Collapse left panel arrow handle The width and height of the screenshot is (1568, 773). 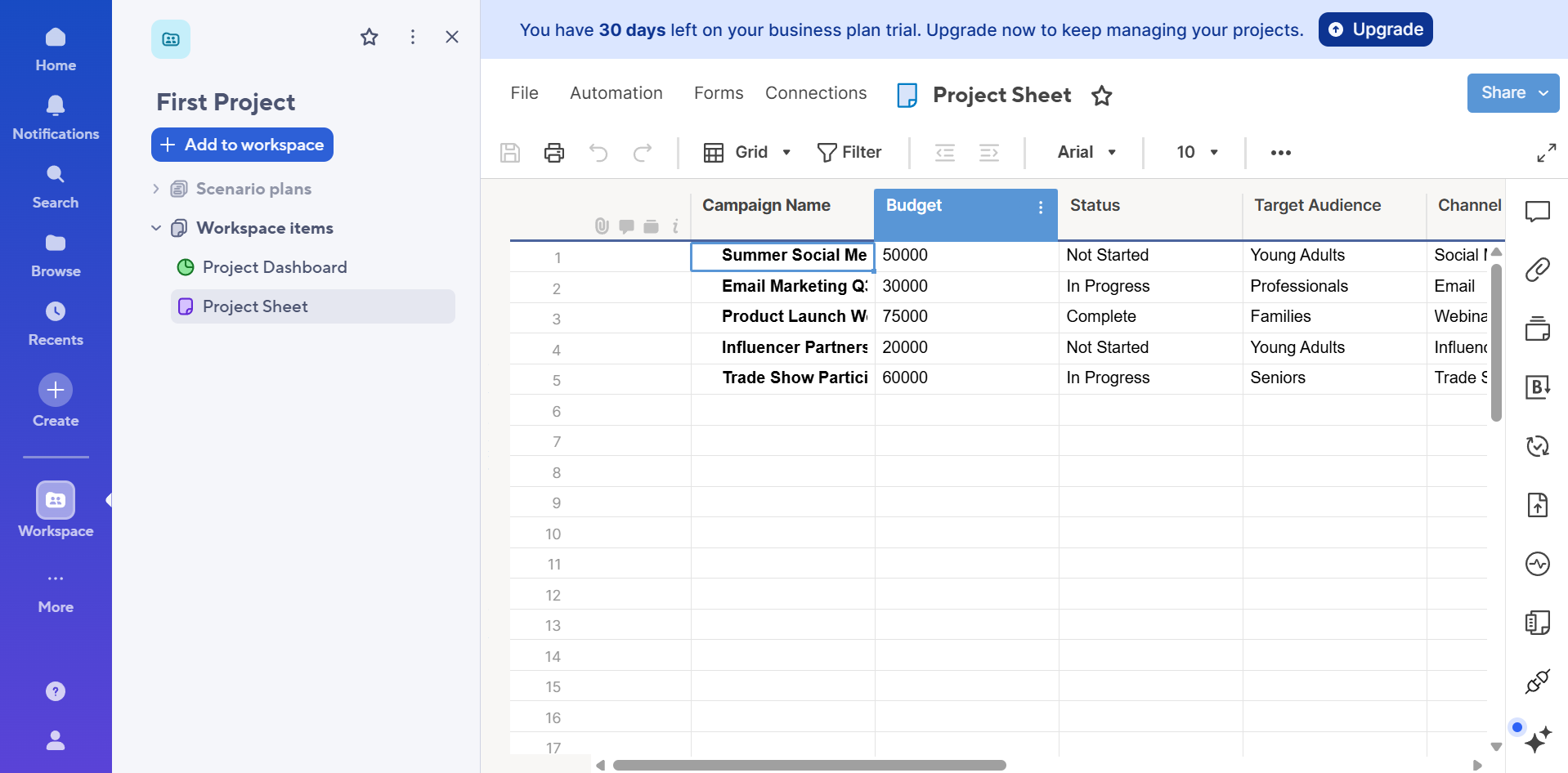(x=109, y=500)
